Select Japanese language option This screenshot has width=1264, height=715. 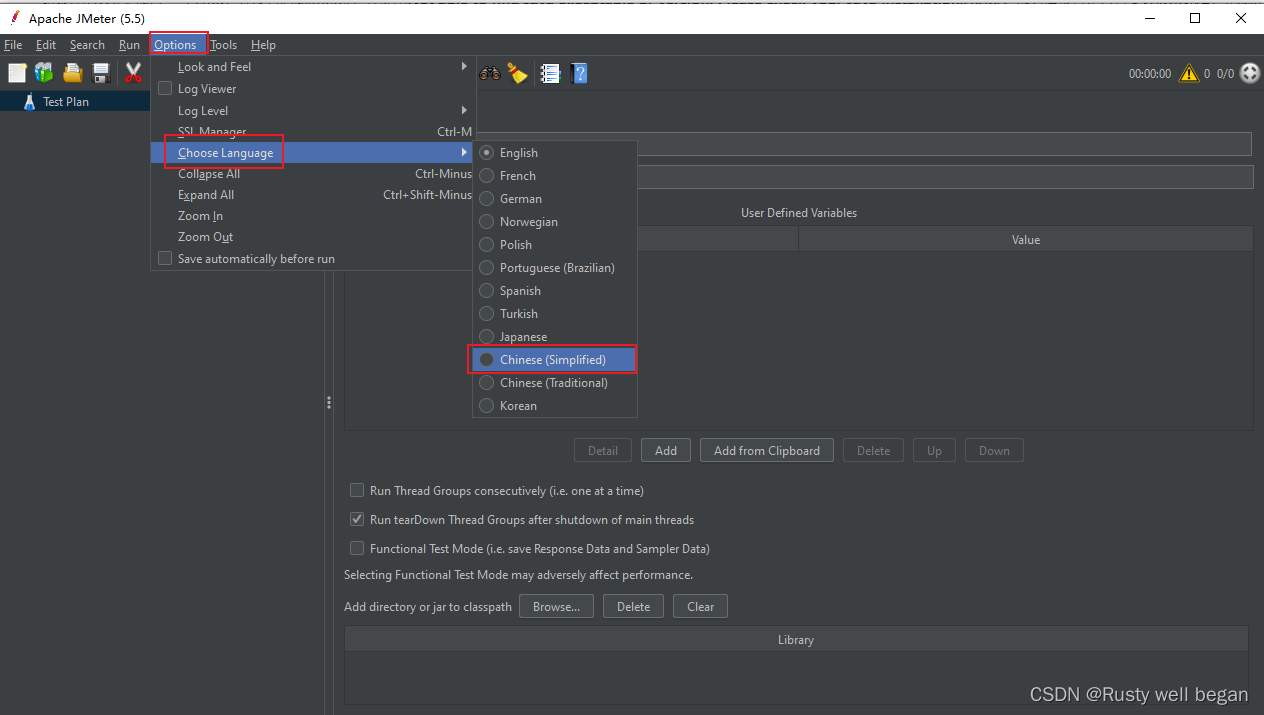[555, 337]
